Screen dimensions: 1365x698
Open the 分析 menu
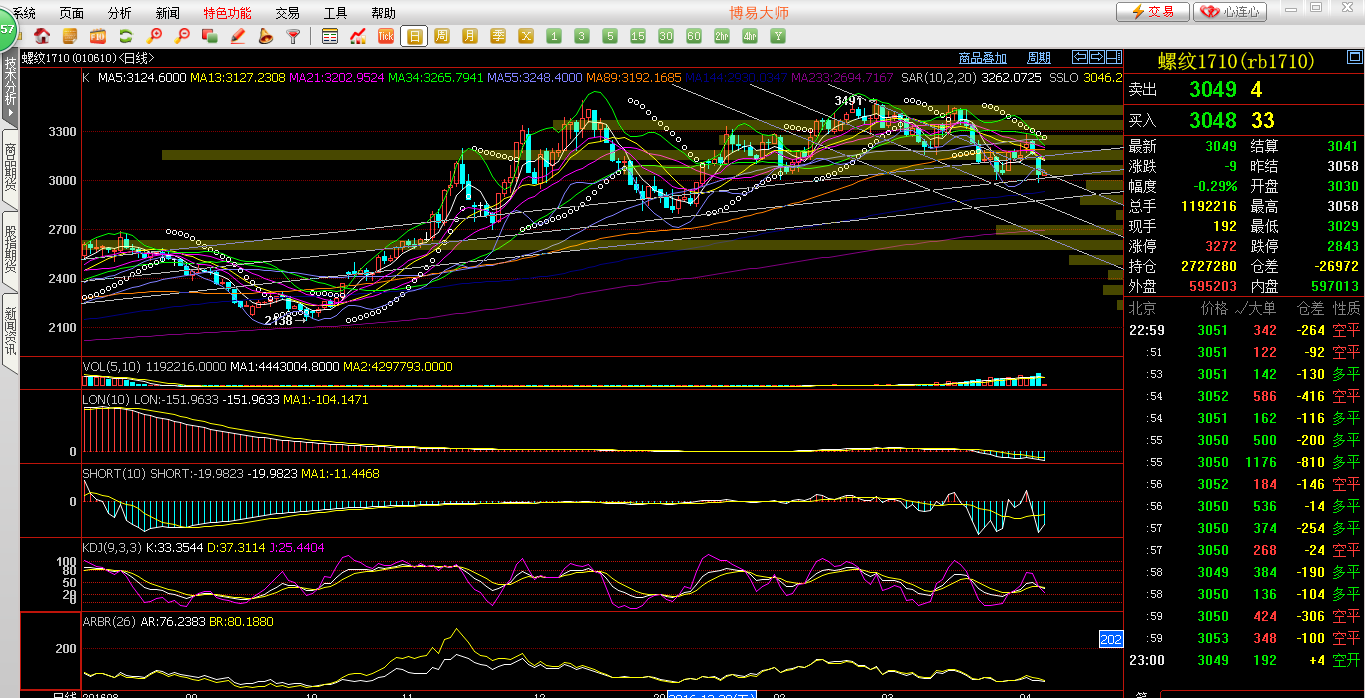pos(119,13)
